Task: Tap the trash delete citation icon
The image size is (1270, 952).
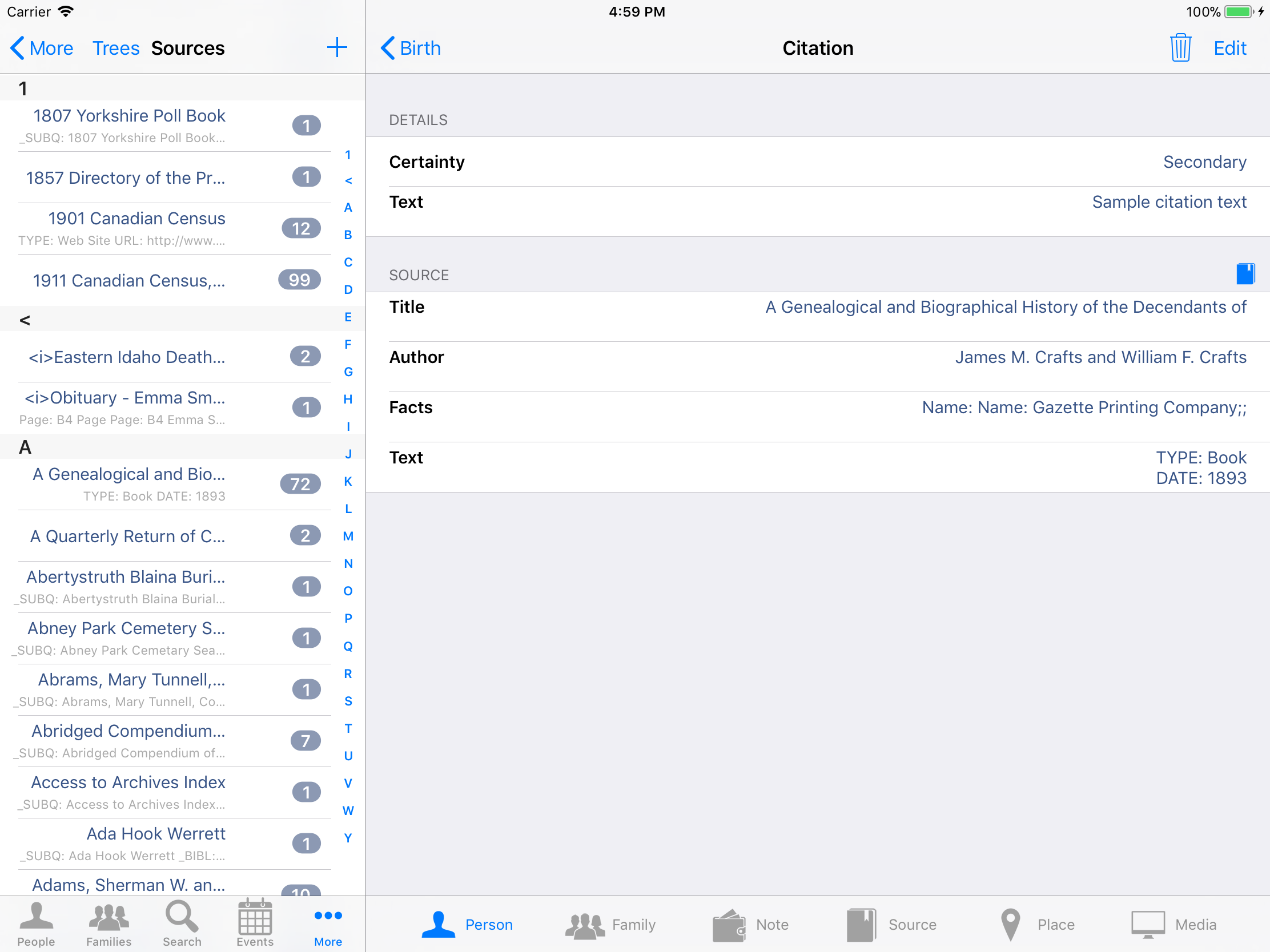Action: (x=1180, y=48)
